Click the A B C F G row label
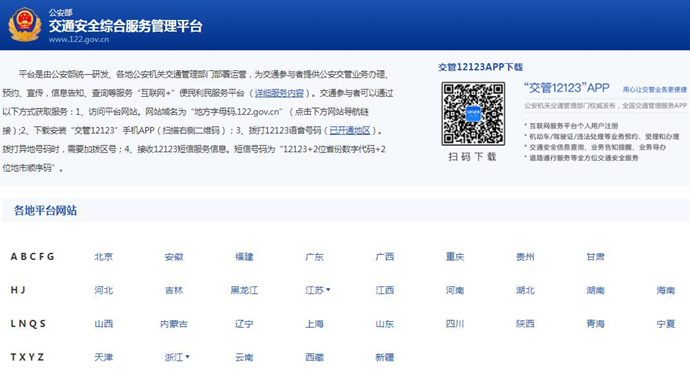 point(33,256)
